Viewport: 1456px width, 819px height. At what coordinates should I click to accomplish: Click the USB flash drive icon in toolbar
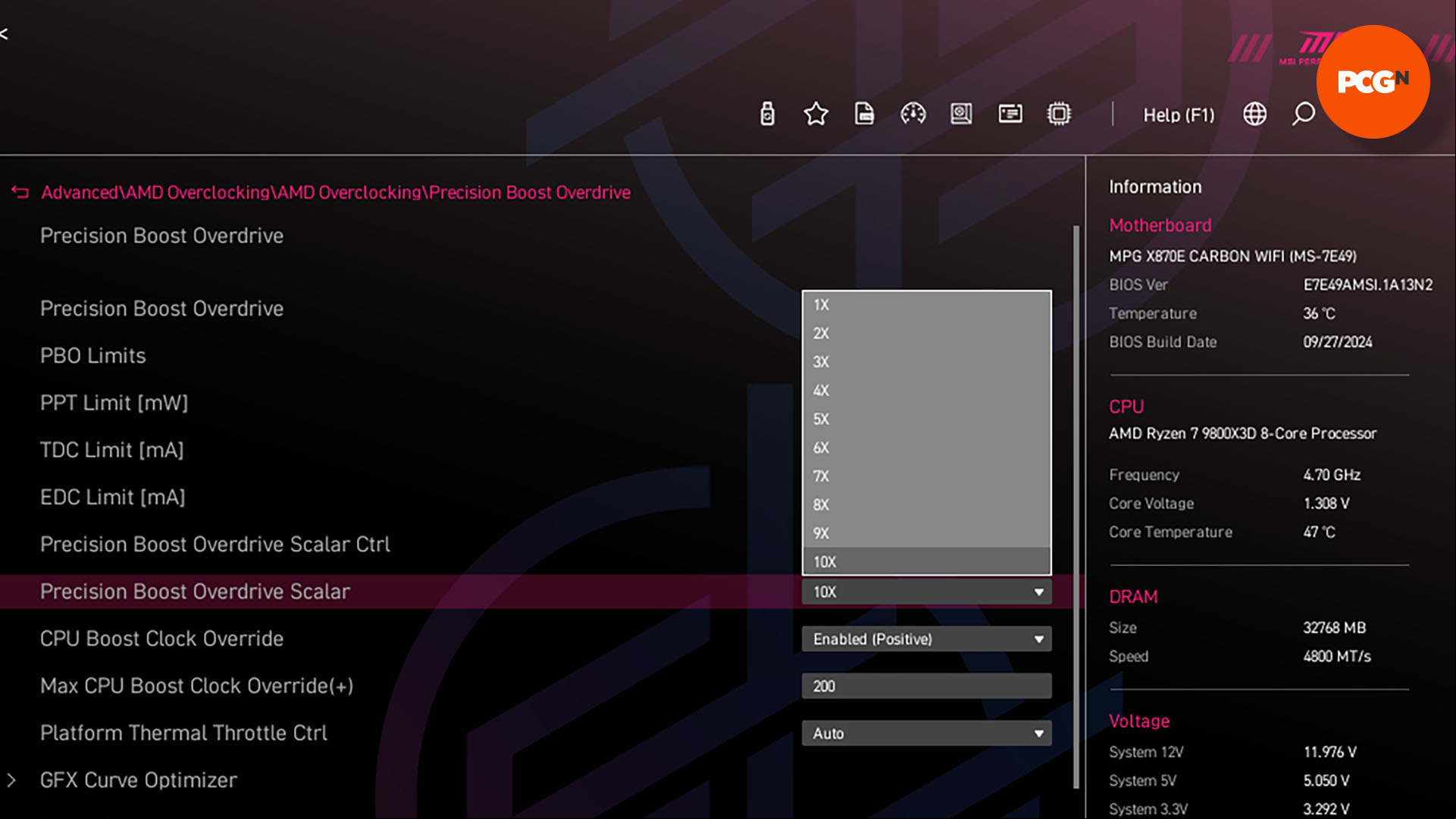(767, 114)
